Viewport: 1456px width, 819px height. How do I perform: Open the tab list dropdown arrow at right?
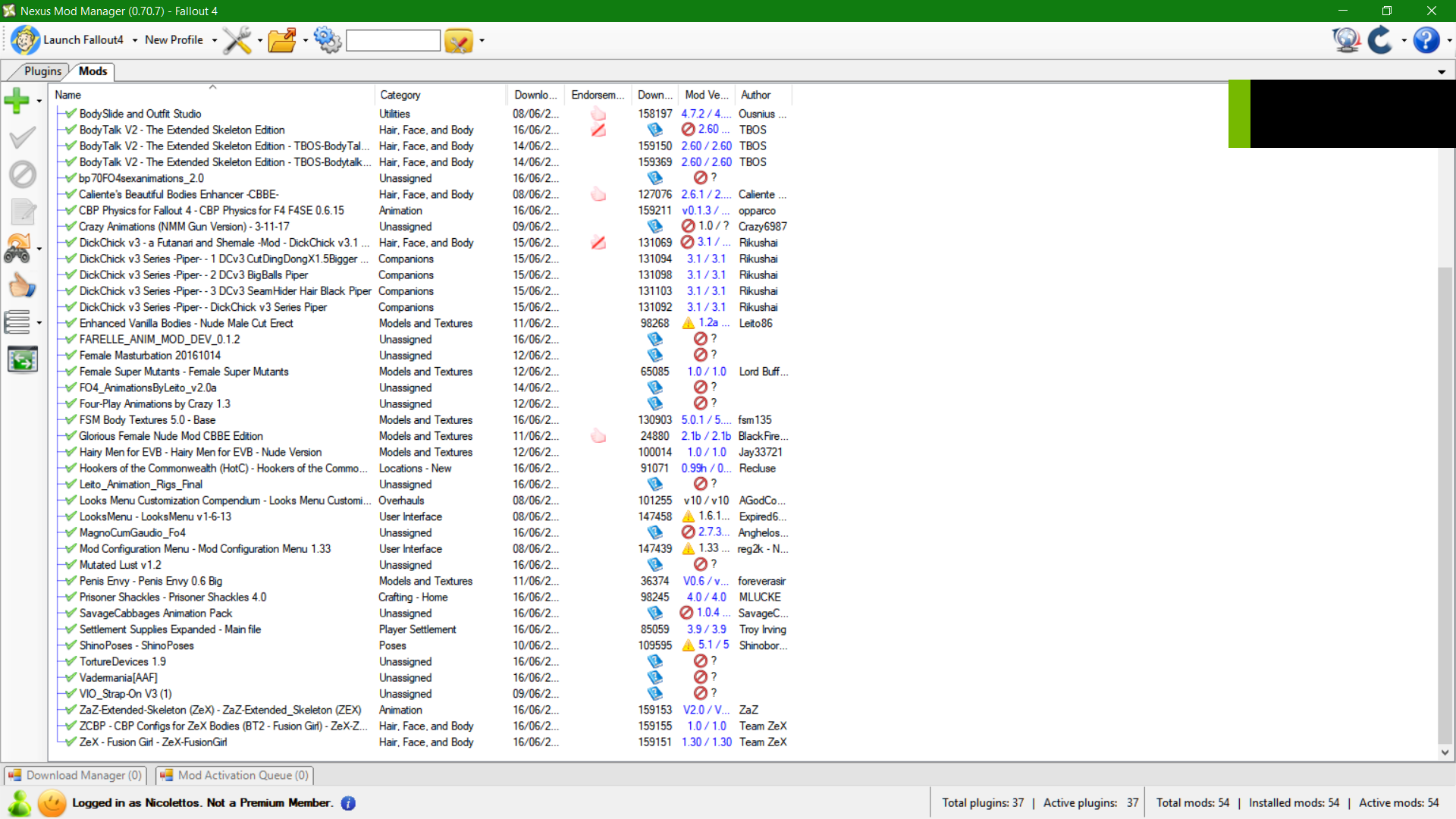pyautogui.click(x=1442, y=72)
